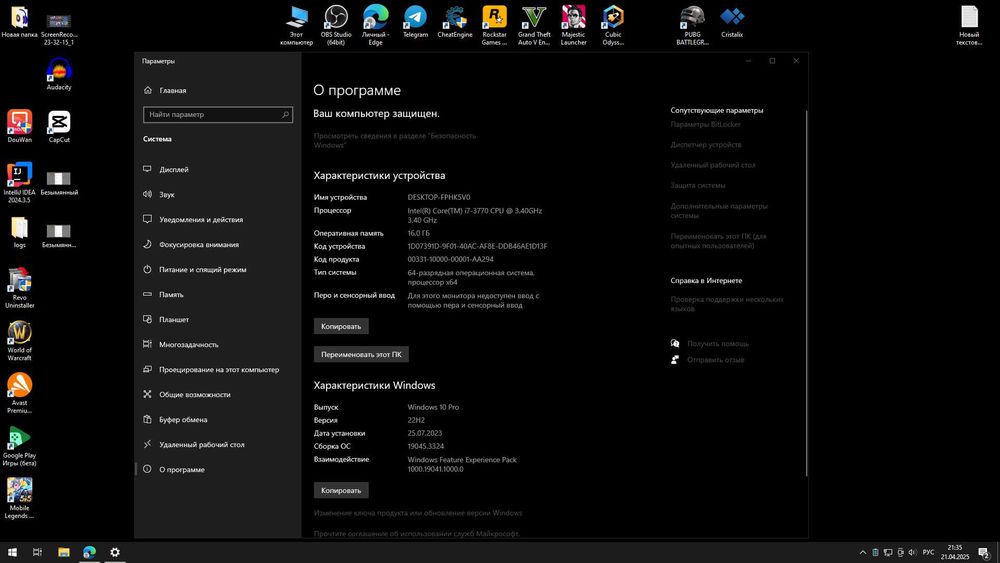Open Фокусировка внимания settings
The image size is (1000, 563).
click(x=217, y=244)
